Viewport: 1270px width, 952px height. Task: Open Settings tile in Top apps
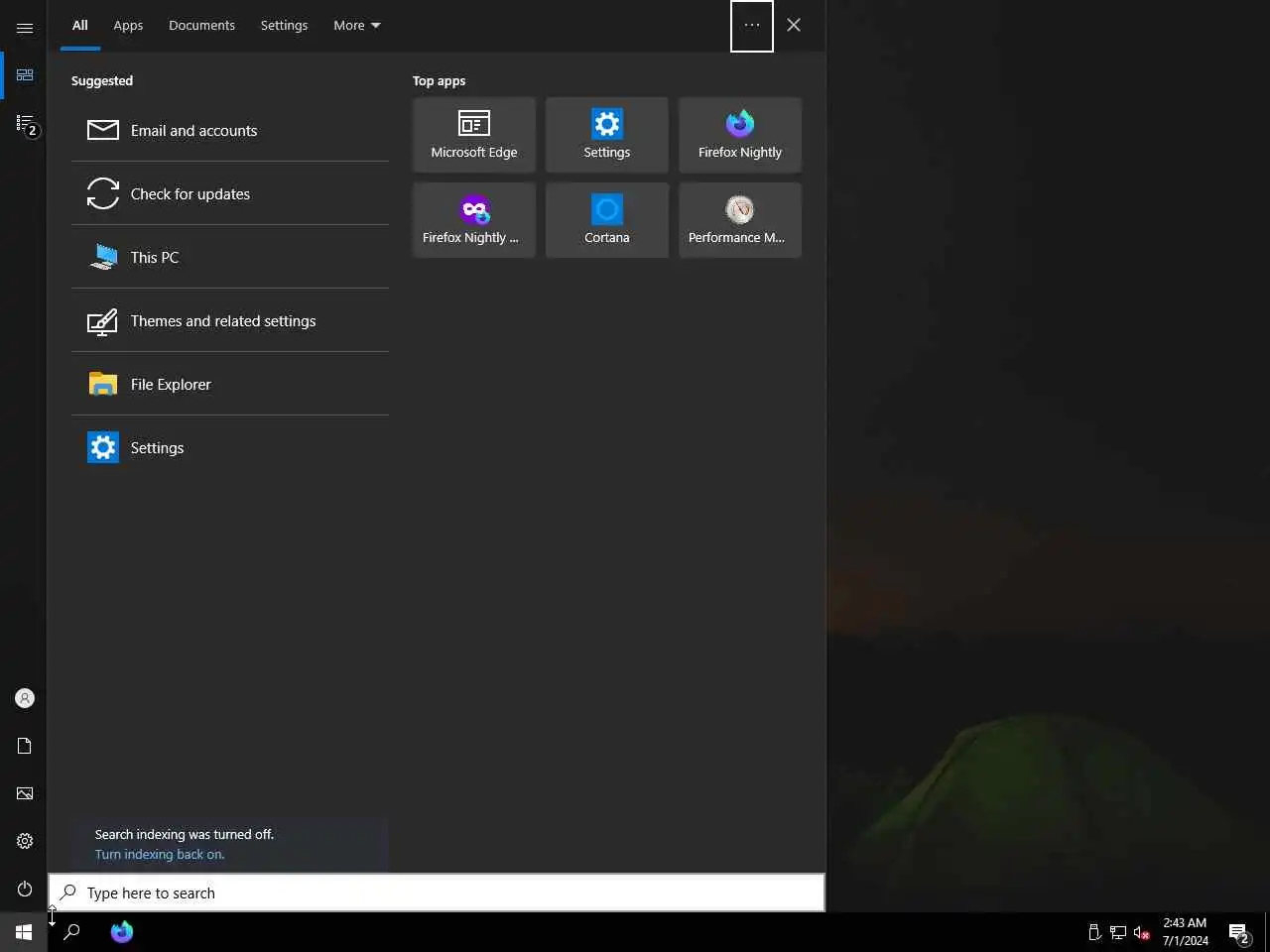[607, 135]
